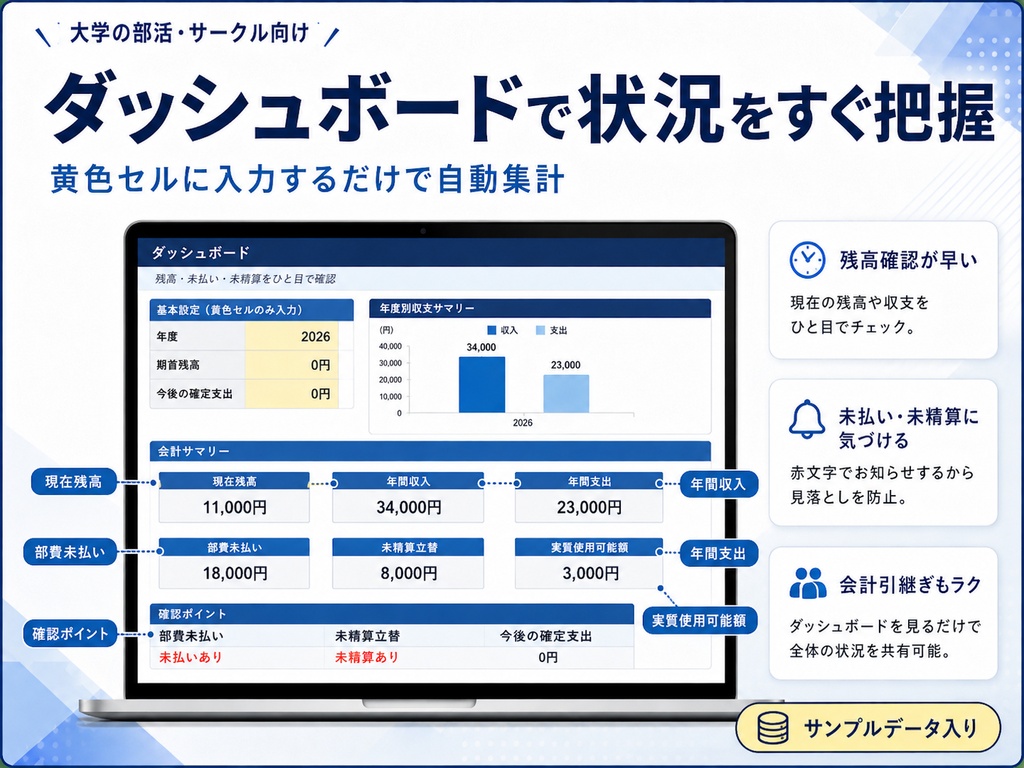Click the database icon in サンプルデータ入り badge
1024x768 pixels.
[x=774, y=728]
